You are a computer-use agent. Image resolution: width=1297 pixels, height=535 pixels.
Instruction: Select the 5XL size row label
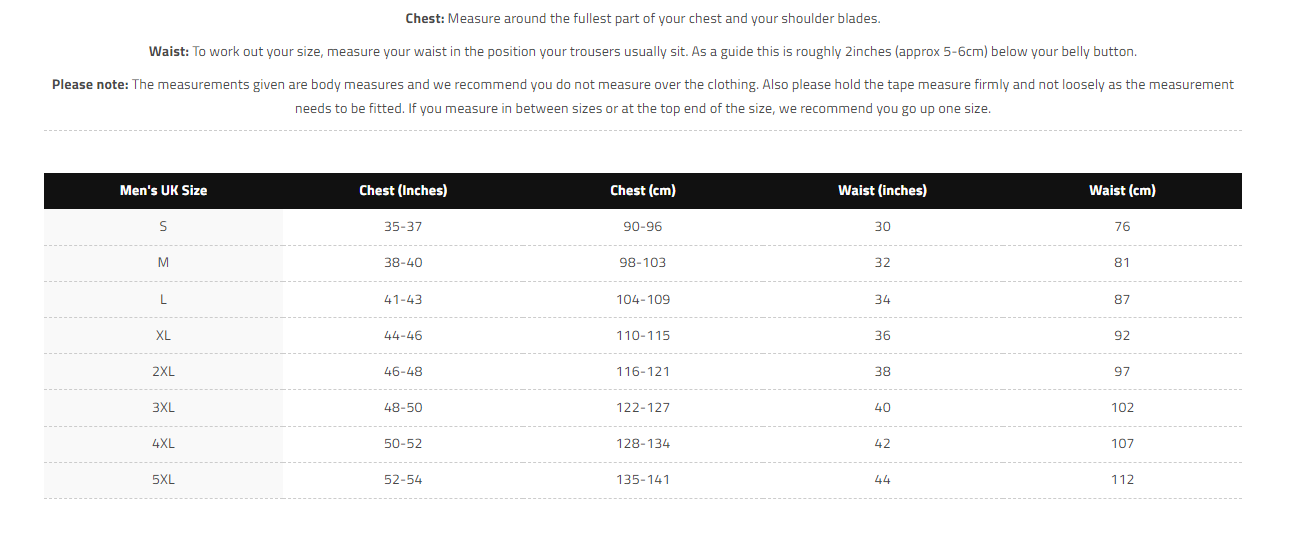(163, 479)
